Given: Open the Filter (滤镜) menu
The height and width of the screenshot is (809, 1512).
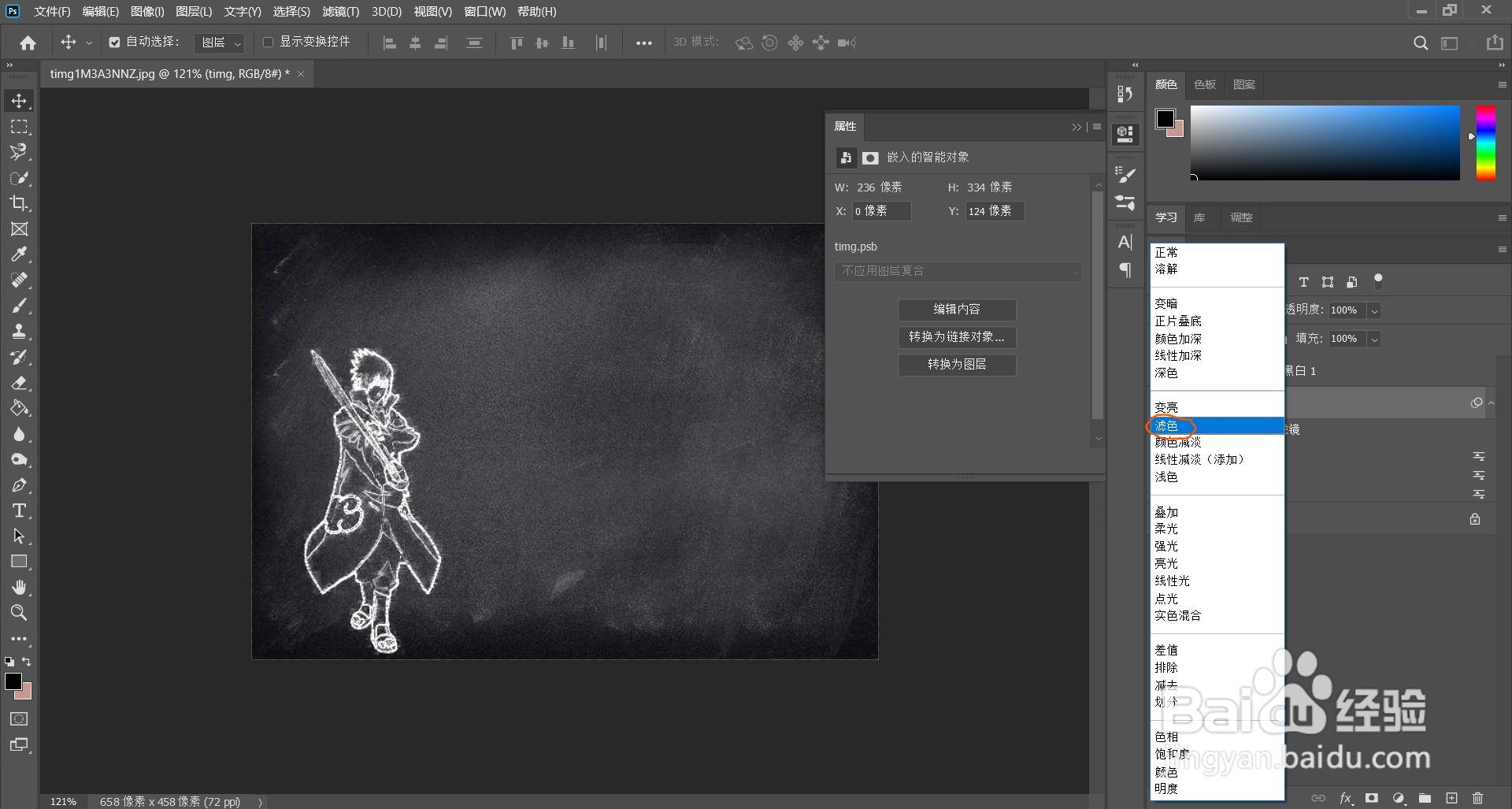Looking at the screenshot, I should [x=341, y=12].
